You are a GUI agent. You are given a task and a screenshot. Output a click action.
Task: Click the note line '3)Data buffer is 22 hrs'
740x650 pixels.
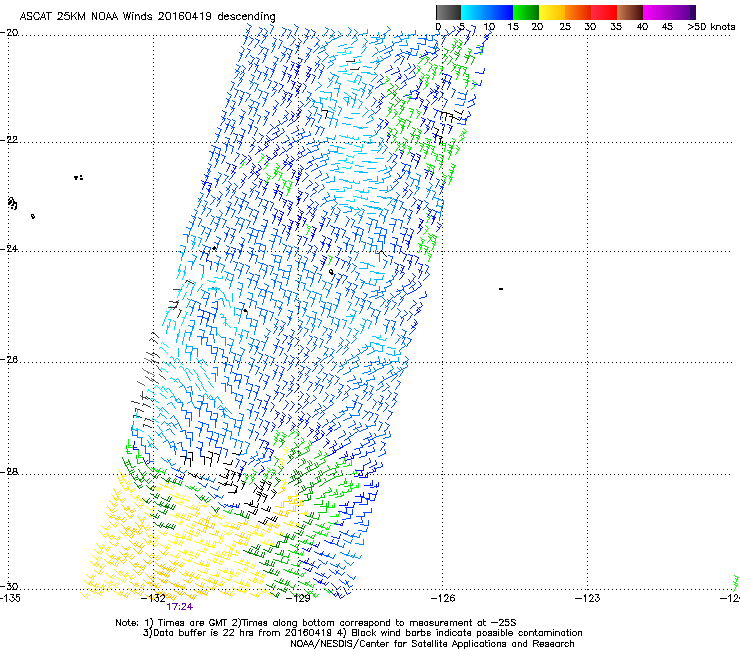pos(362,633)
